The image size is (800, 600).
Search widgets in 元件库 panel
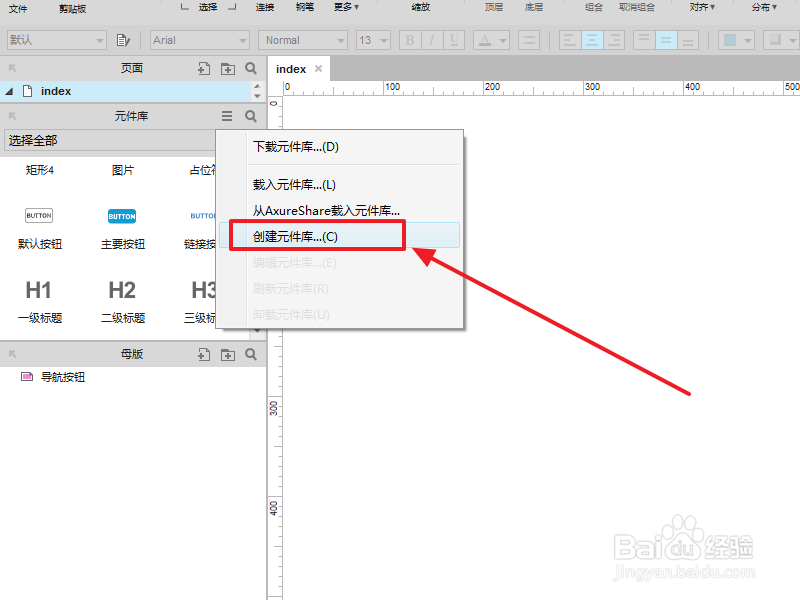251,116
